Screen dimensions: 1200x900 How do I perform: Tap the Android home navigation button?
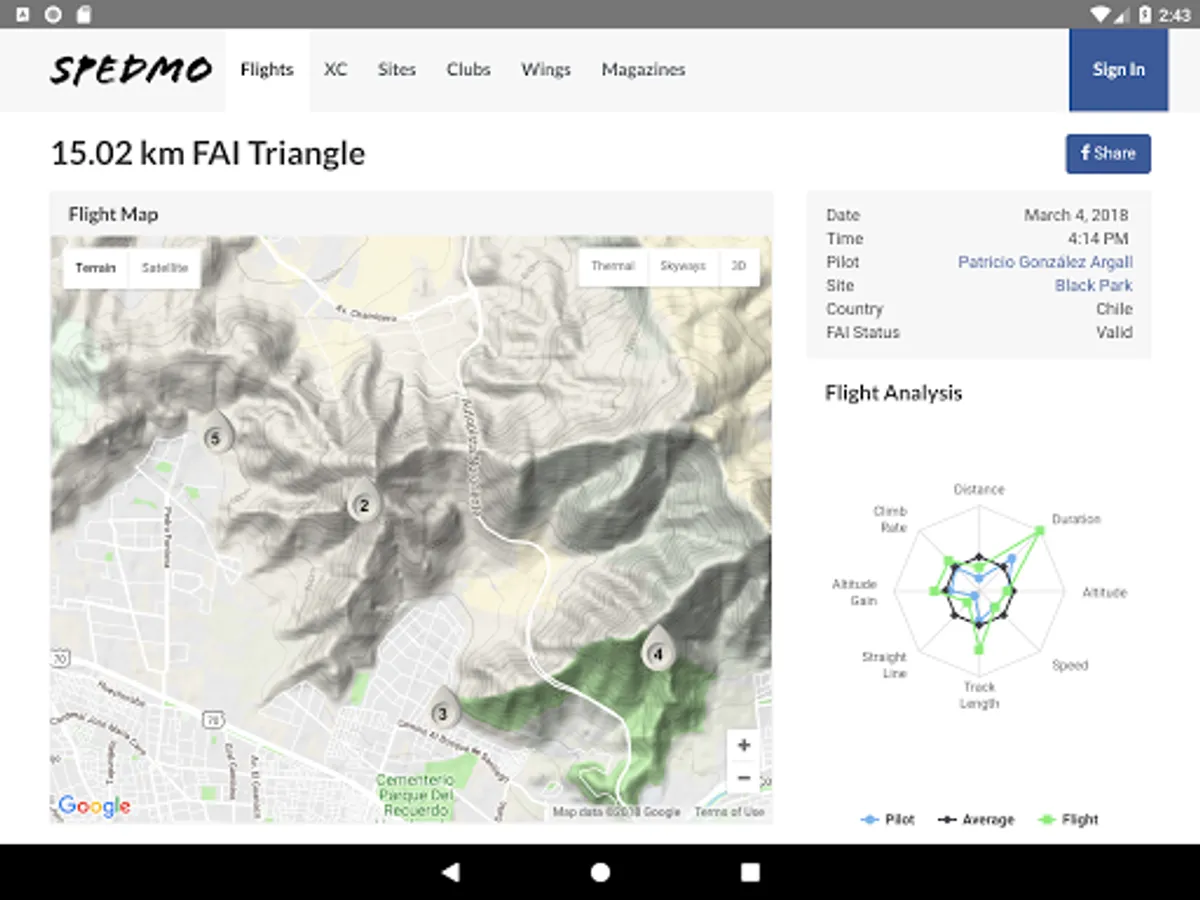(x=600, y=872)
